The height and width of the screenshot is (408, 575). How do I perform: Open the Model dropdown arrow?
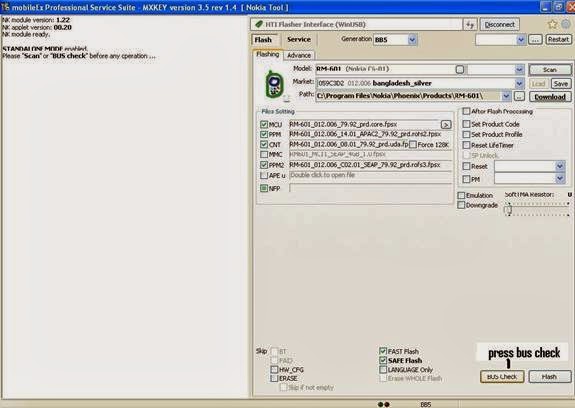coord(519,69)
